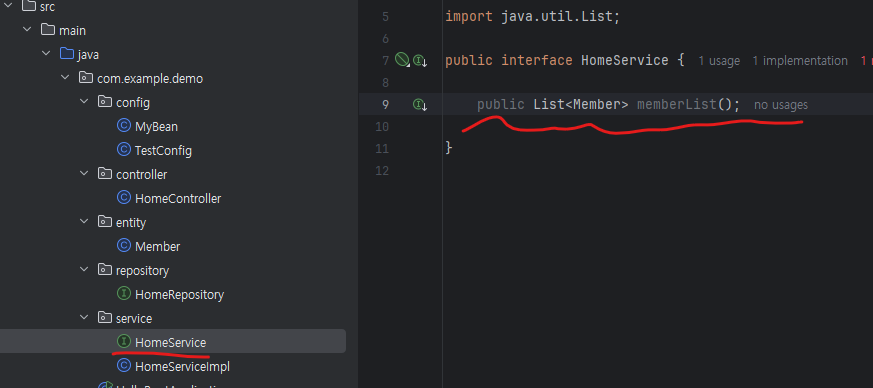Collapse the repository package chevron
The image size is (873, 388).
[84, 269]
